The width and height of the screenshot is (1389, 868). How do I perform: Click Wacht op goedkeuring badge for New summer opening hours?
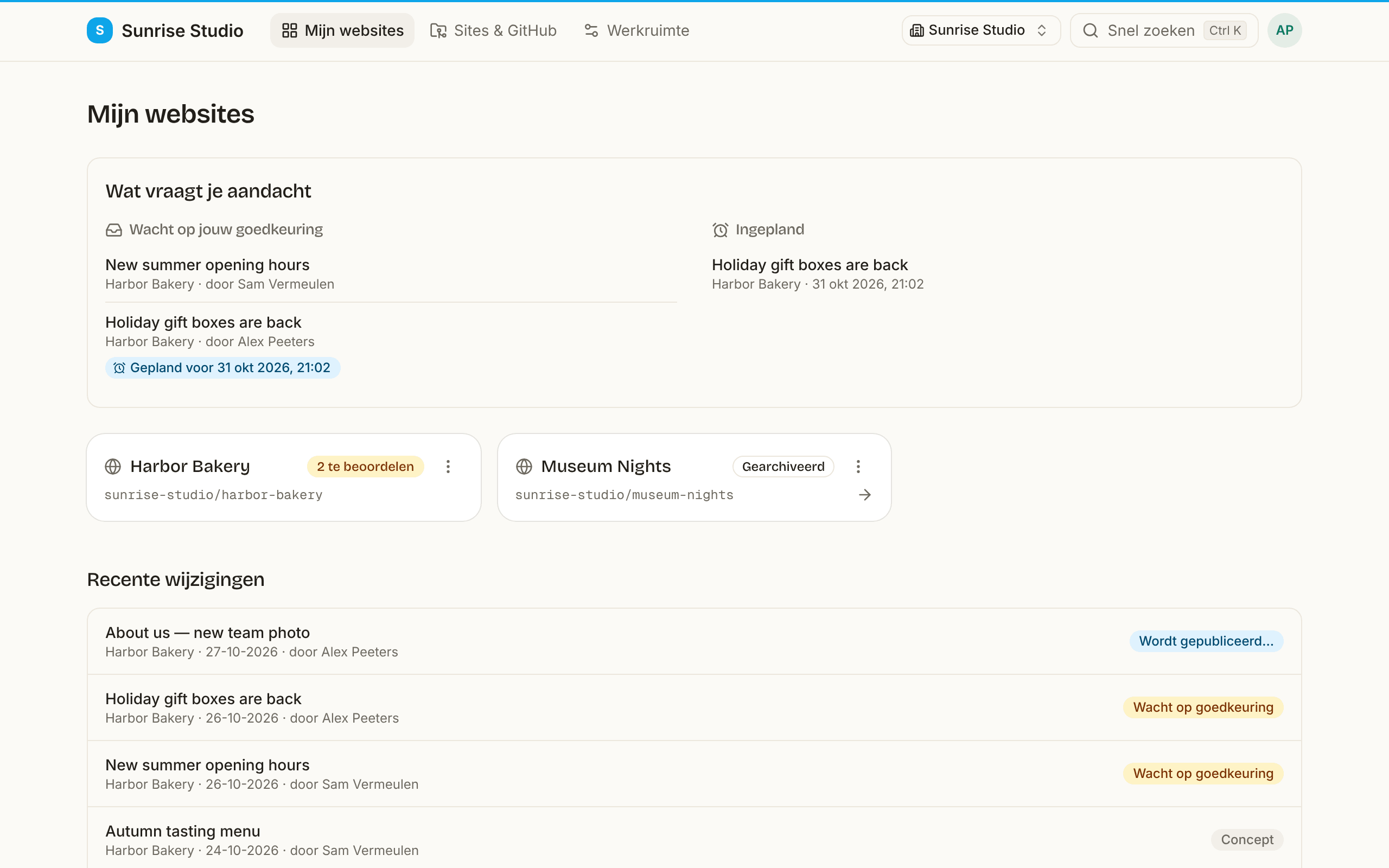1203,774
